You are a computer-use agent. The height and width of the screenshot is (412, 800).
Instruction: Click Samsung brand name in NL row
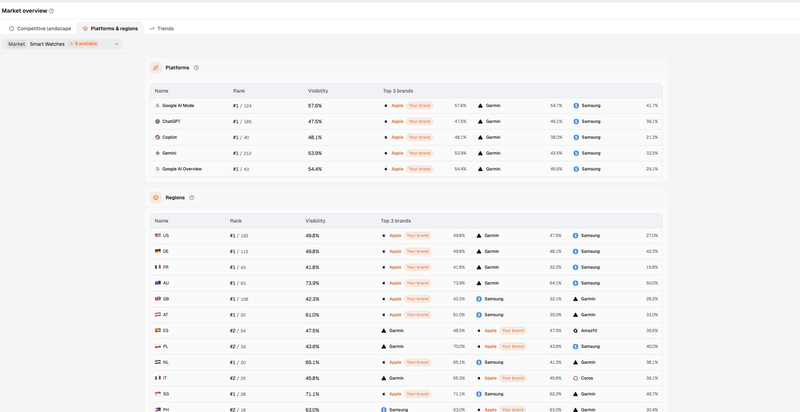click(493, 362)
